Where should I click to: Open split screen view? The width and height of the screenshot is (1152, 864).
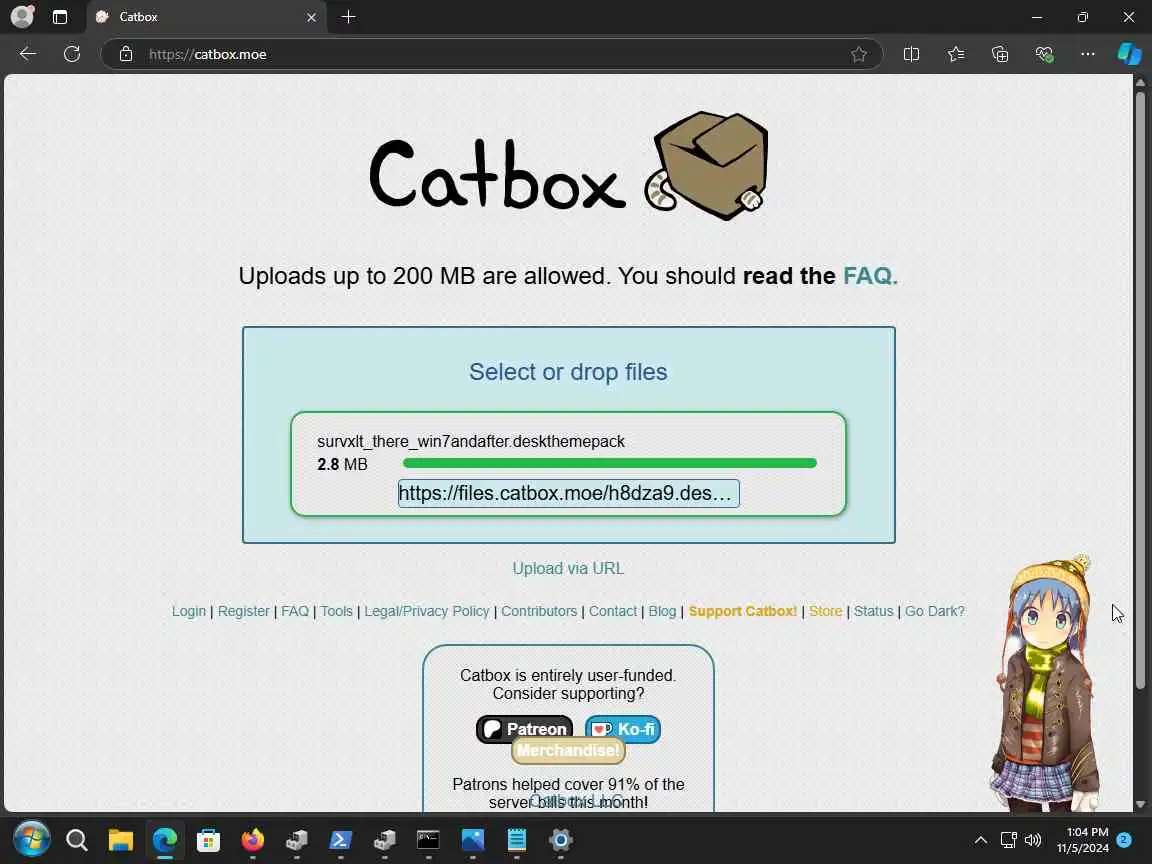[911, 54]
